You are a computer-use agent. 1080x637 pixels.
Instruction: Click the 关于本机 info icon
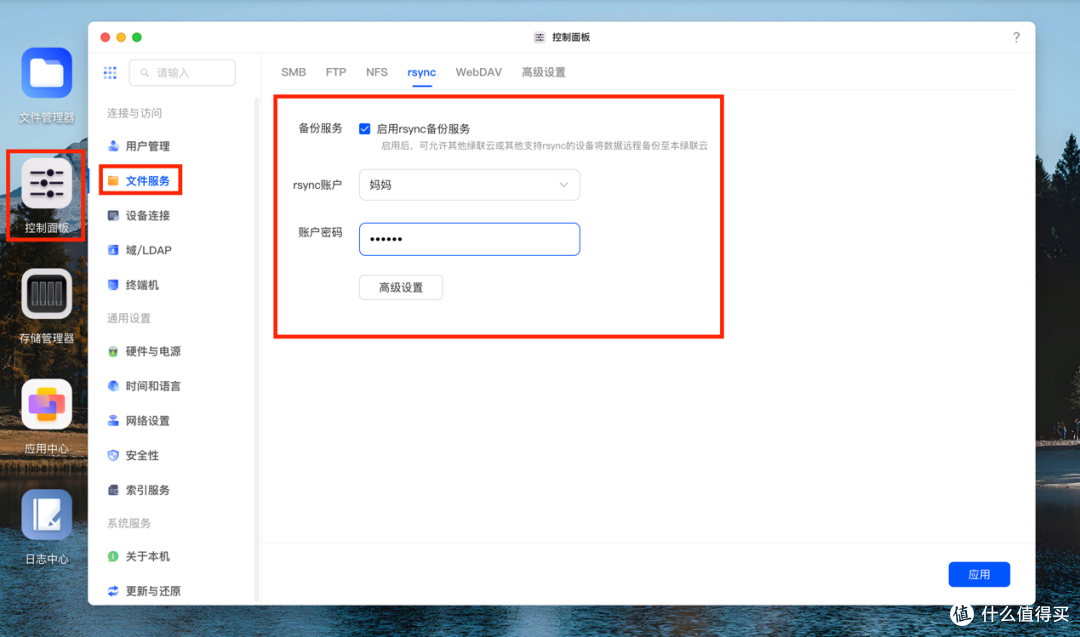113,556
